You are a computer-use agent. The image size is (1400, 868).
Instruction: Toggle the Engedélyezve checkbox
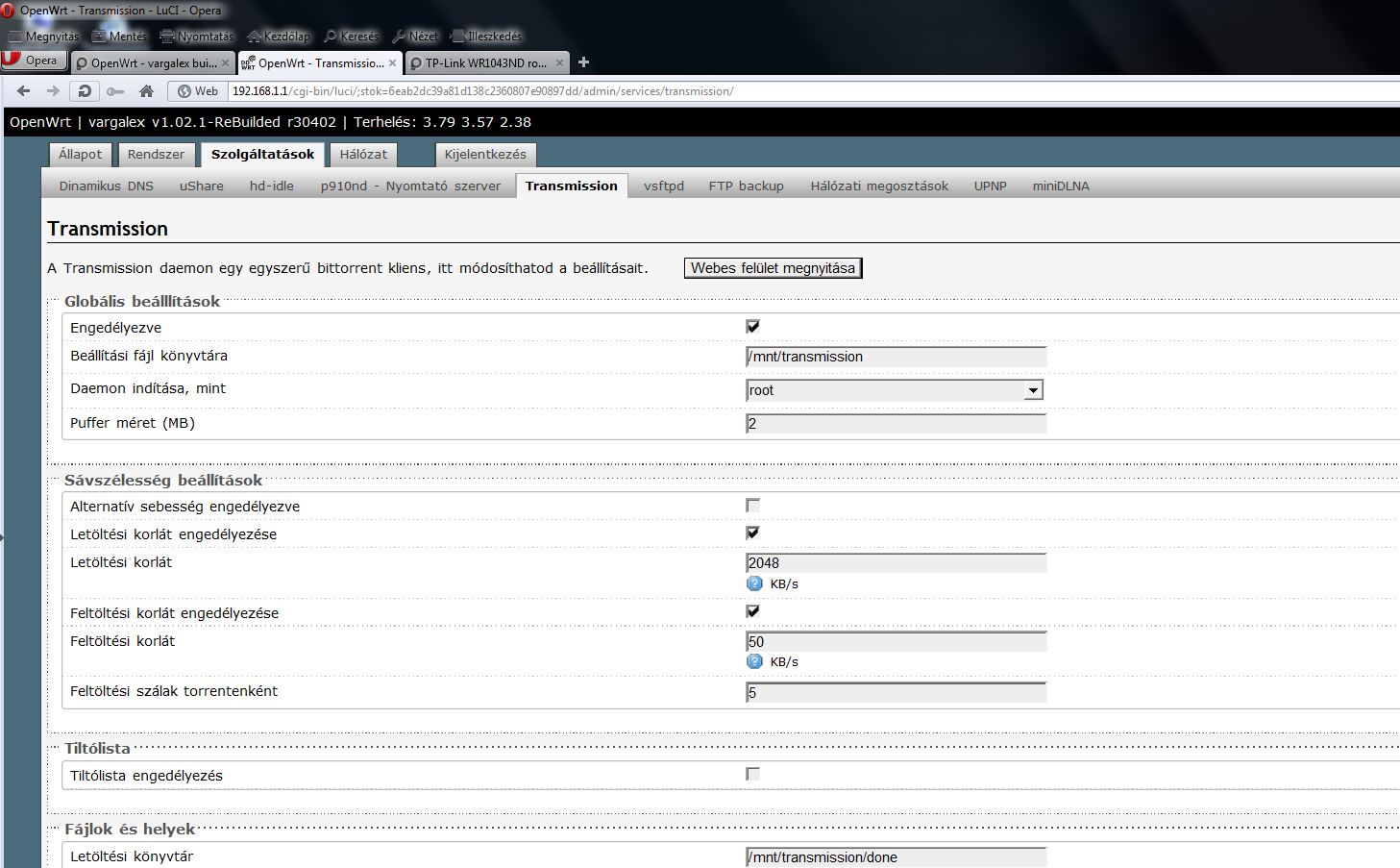point(752,327)
